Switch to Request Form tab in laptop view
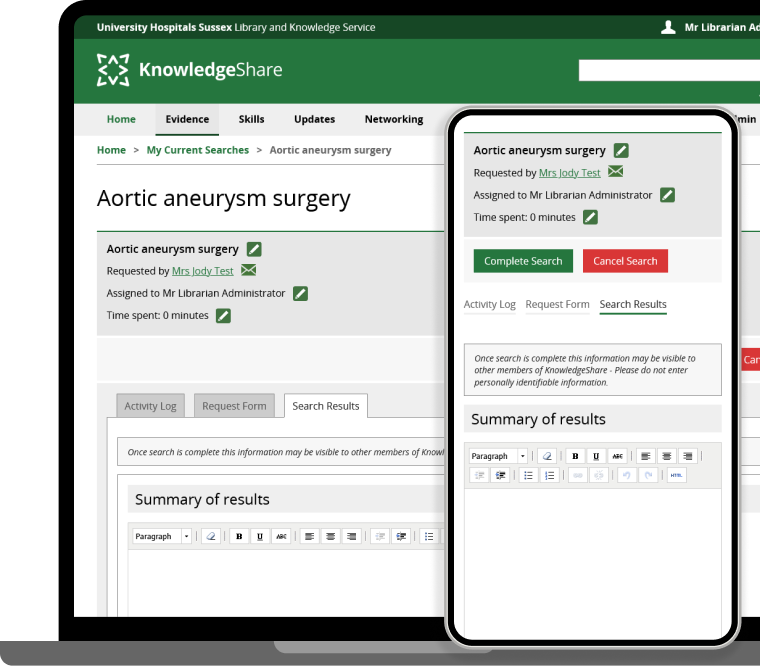Image resolution: width=760 pixels, height=666 pixels. point(234,406)
